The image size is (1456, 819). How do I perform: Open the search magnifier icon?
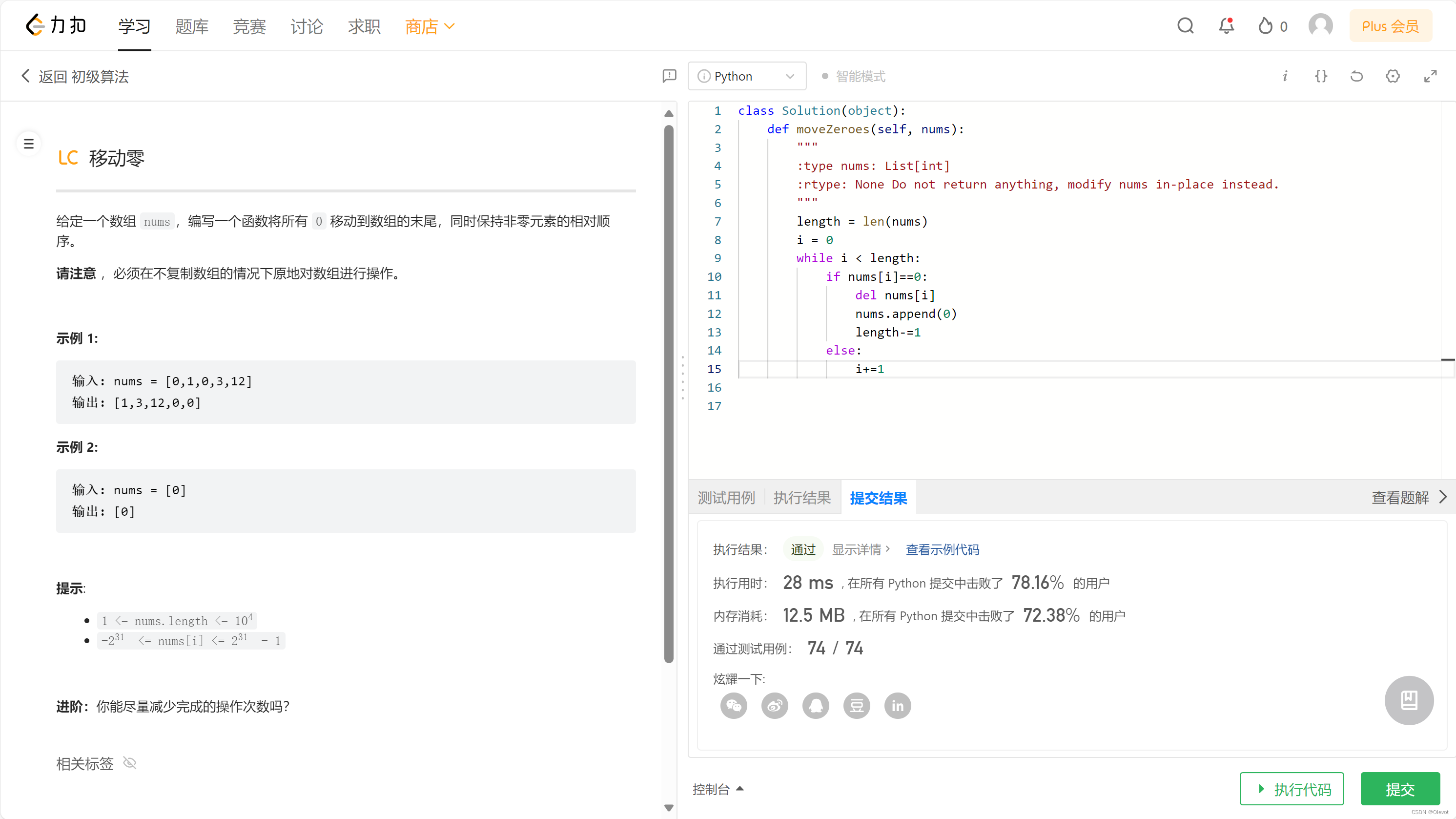click(x=1185, y=26)
